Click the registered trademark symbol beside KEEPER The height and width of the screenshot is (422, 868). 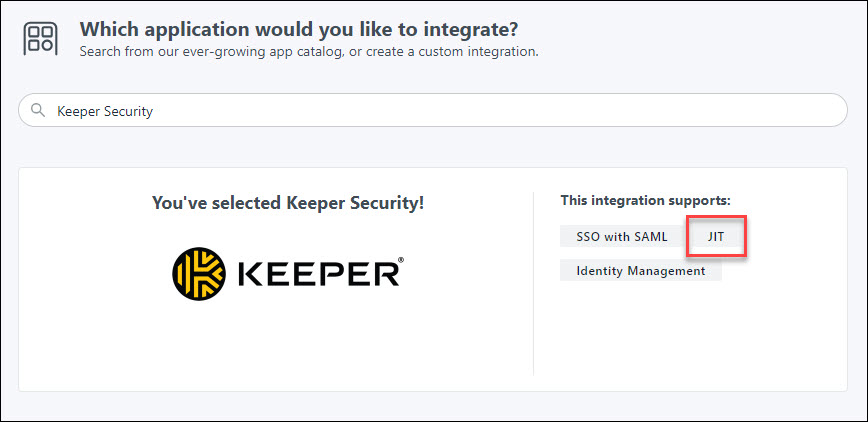pos(401,260)
